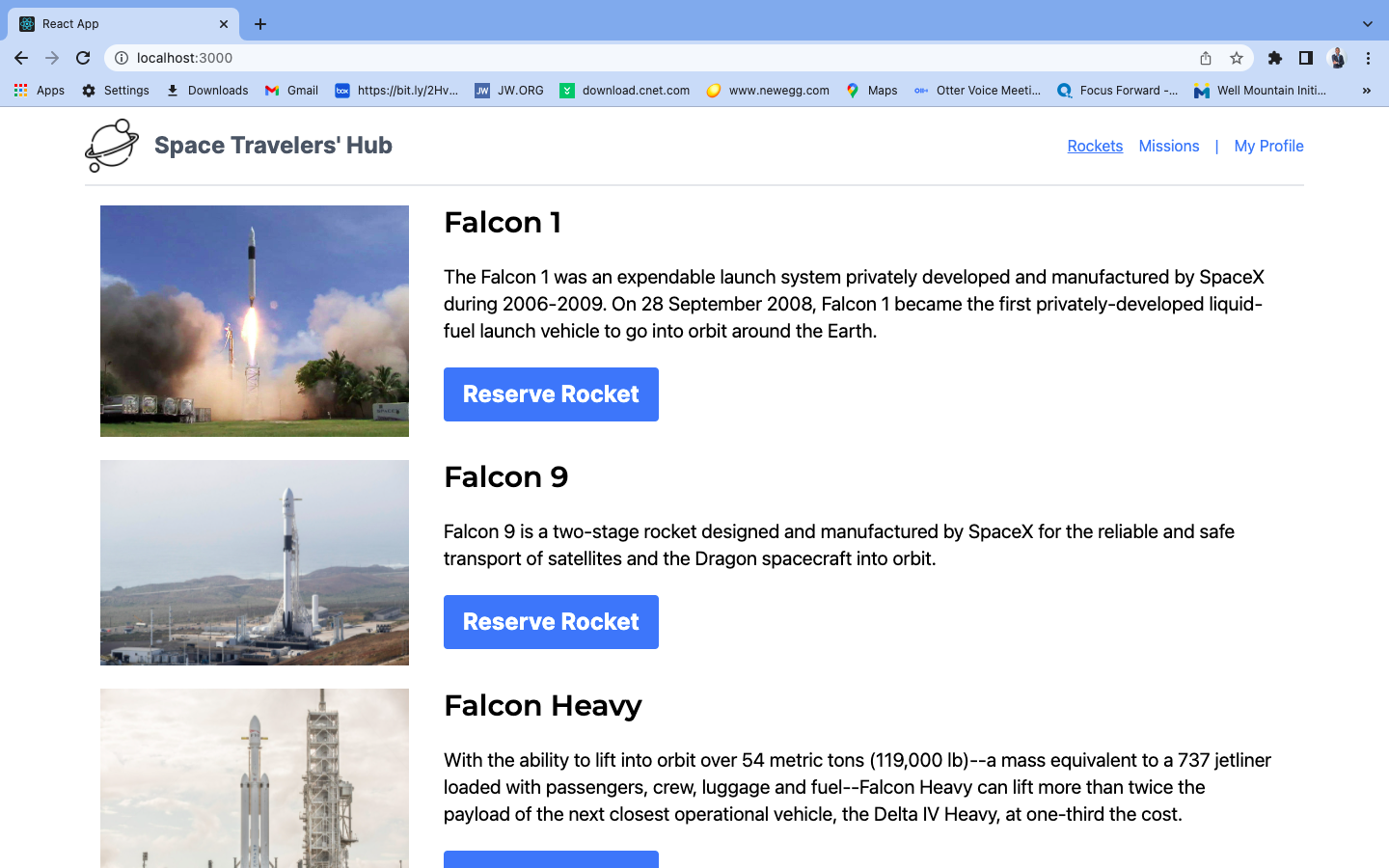Image resolution: width=1389 pixels, height=868 pixels.
Task: Click the share page icon
Action: tap(1206, 58)
